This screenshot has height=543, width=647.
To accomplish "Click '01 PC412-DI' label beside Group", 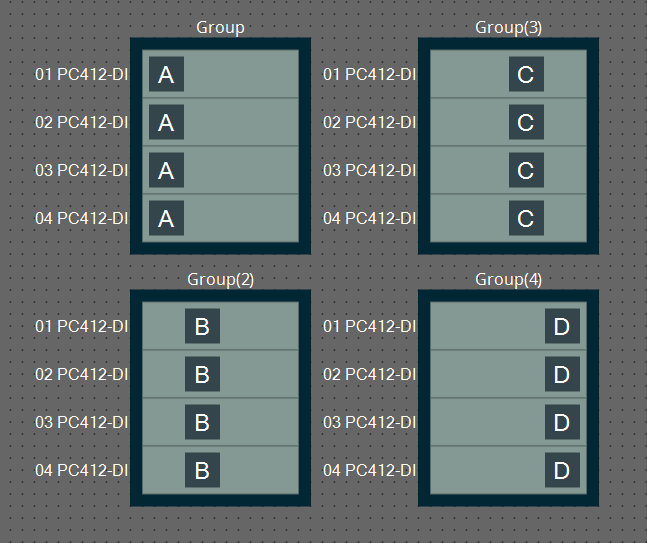I will click(x=81, y=75).
